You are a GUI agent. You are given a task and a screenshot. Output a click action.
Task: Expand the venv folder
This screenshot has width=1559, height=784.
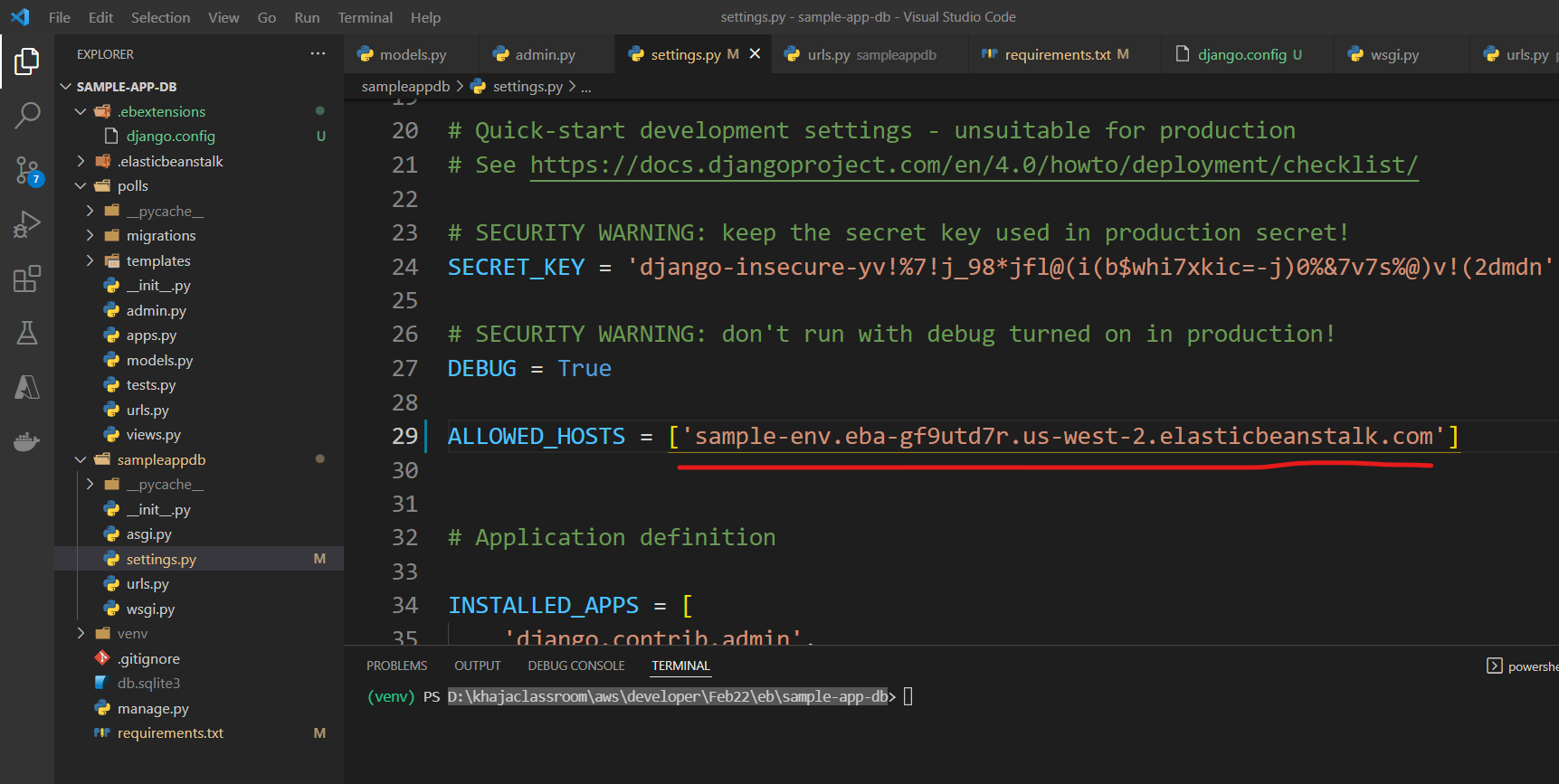[81, 633]
